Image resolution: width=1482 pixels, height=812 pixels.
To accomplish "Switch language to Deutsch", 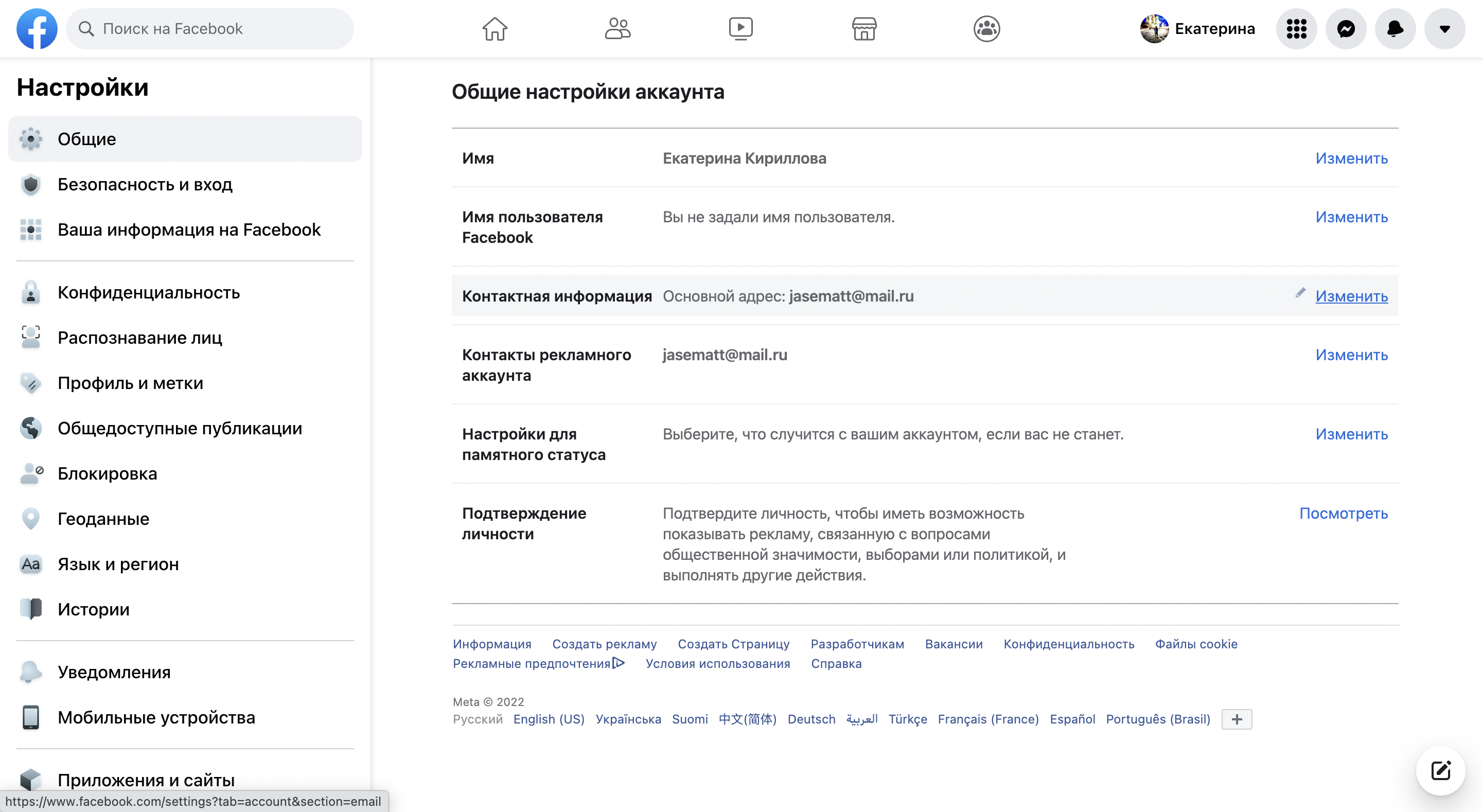I will [811, 719].
